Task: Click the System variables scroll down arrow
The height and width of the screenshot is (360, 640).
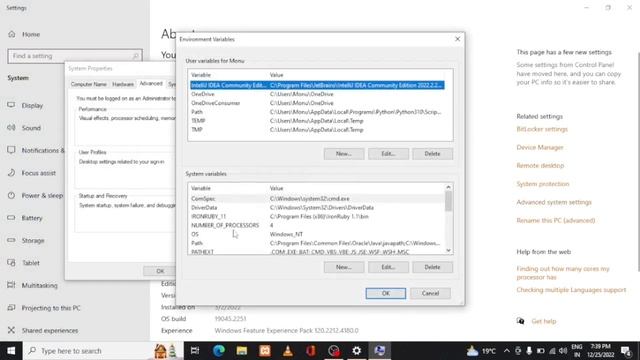Action: [449, 250]
